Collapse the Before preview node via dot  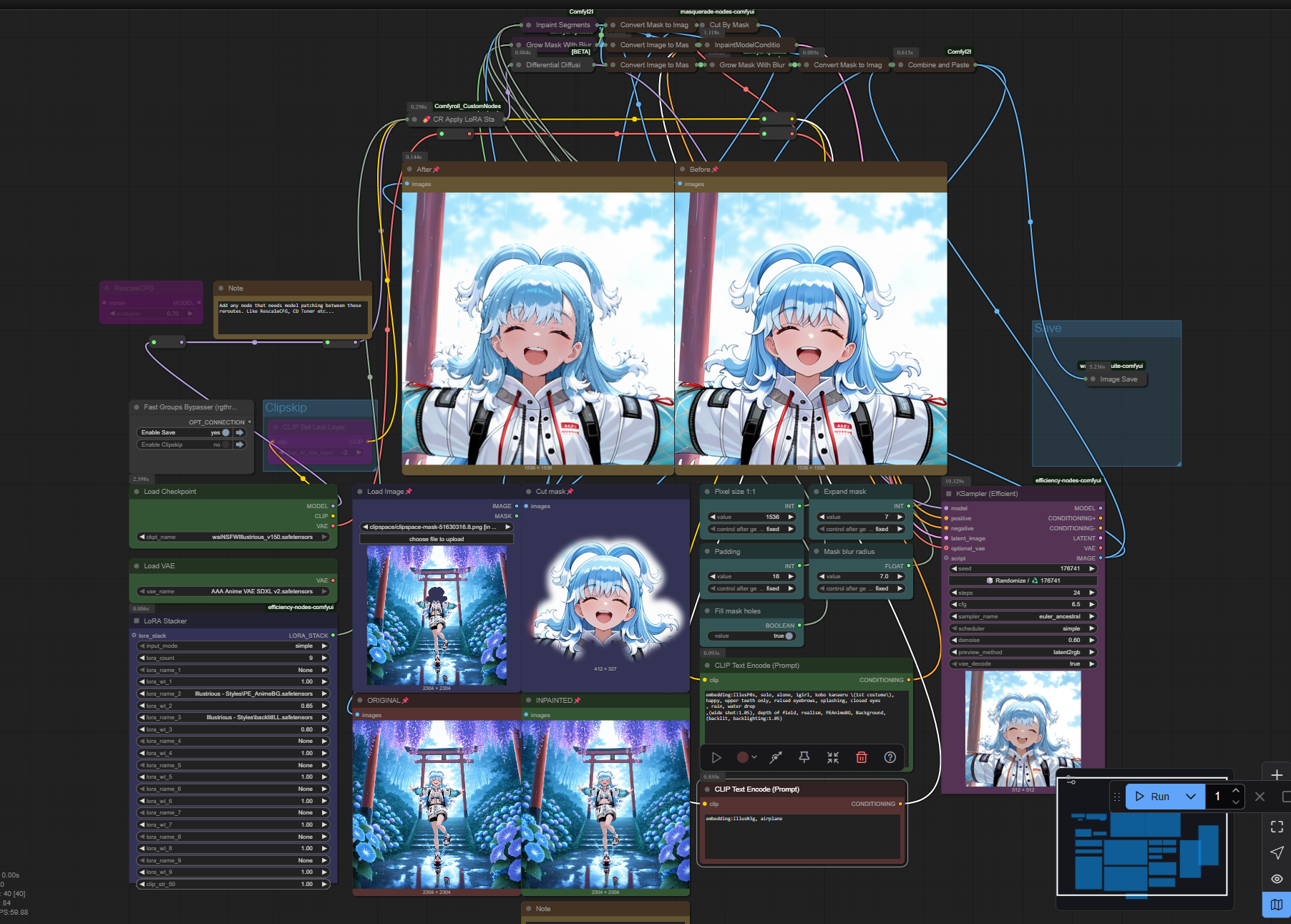pos(682,170)
